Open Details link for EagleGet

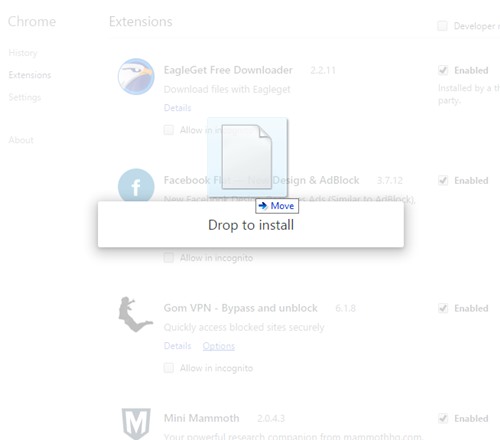177,108
